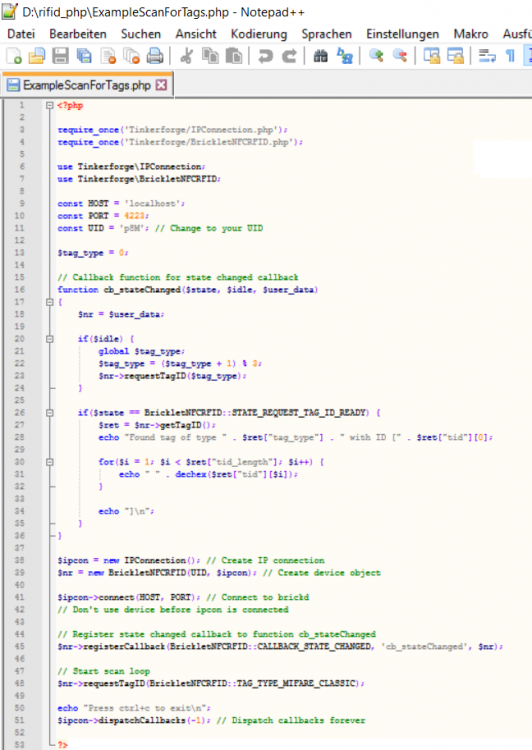Create a new document with the New icon
Viewport: 532px width, 750px height.
click(x=14, y=56)
